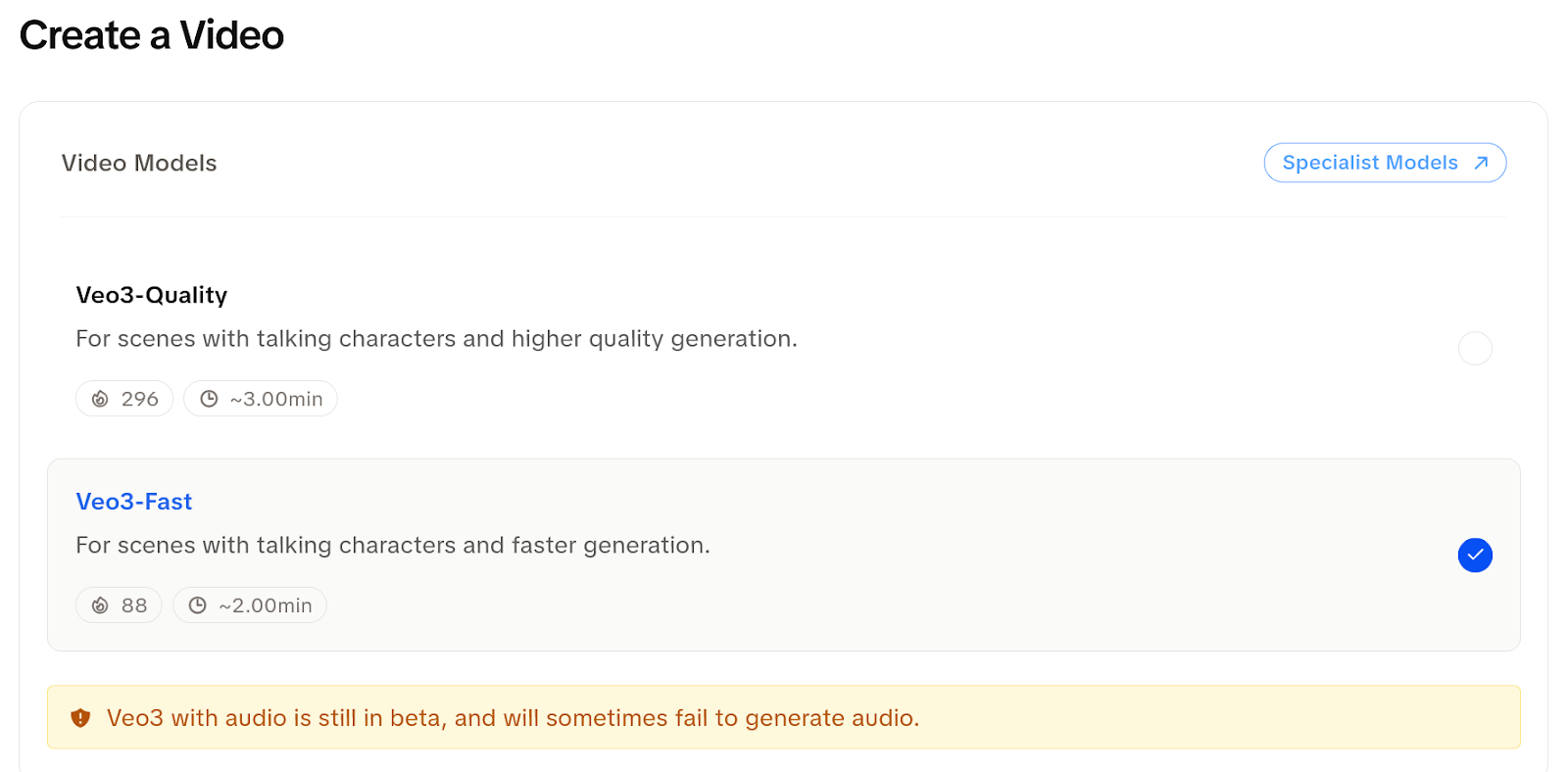Click the higher quality generation description
Screen dimensions: 1568x772
(x=436, y=339)
